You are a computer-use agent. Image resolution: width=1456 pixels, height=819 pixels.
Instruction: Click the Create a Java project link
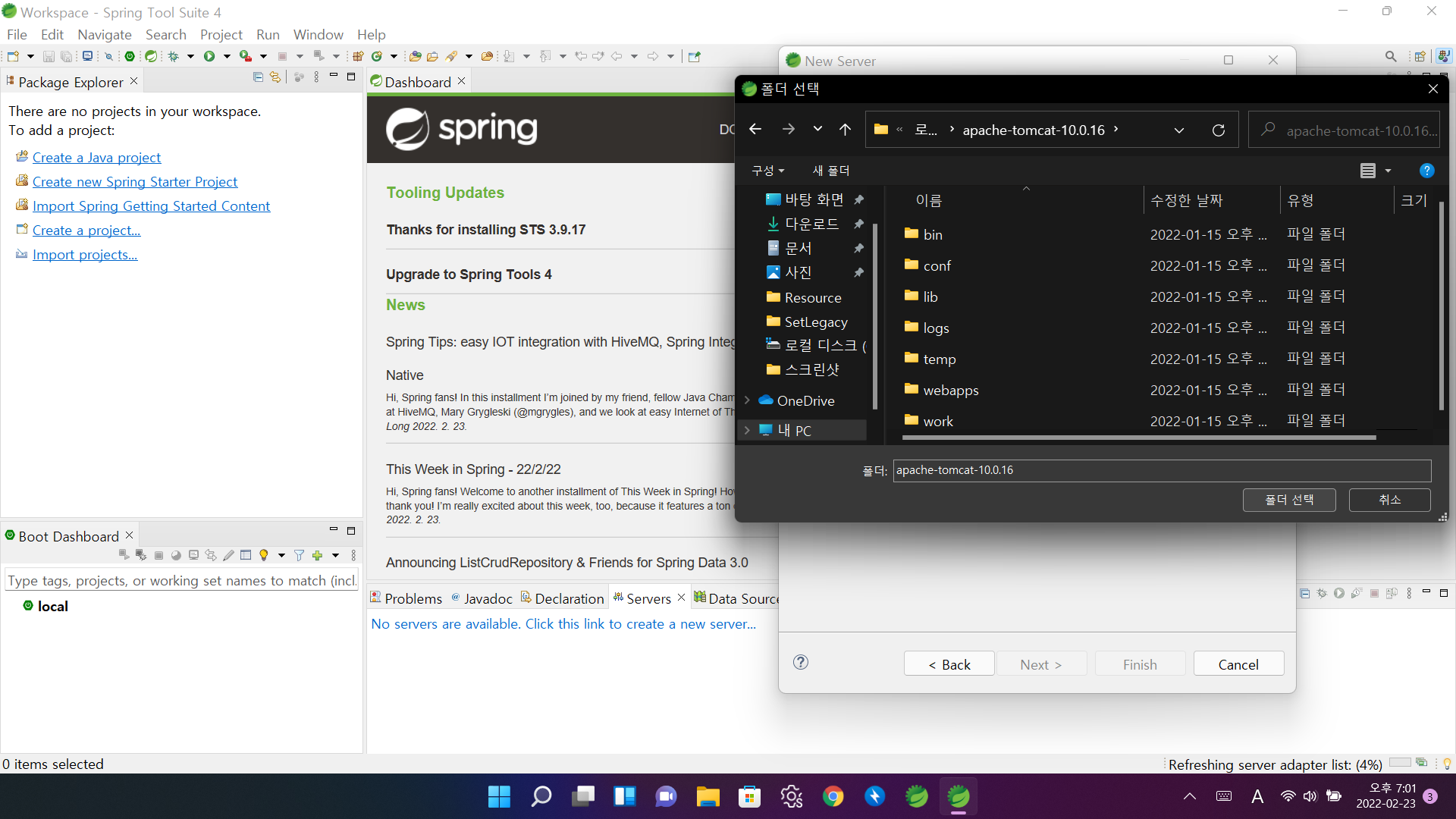(96, 158)
